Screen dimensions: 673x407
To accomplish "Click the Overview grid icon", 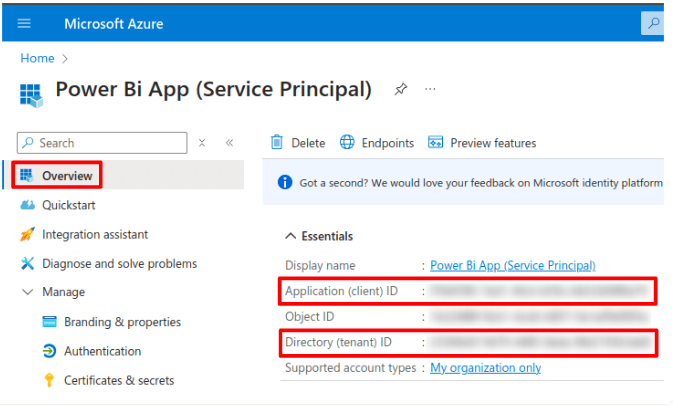I will pyautogui.click(x=27, y=175).
